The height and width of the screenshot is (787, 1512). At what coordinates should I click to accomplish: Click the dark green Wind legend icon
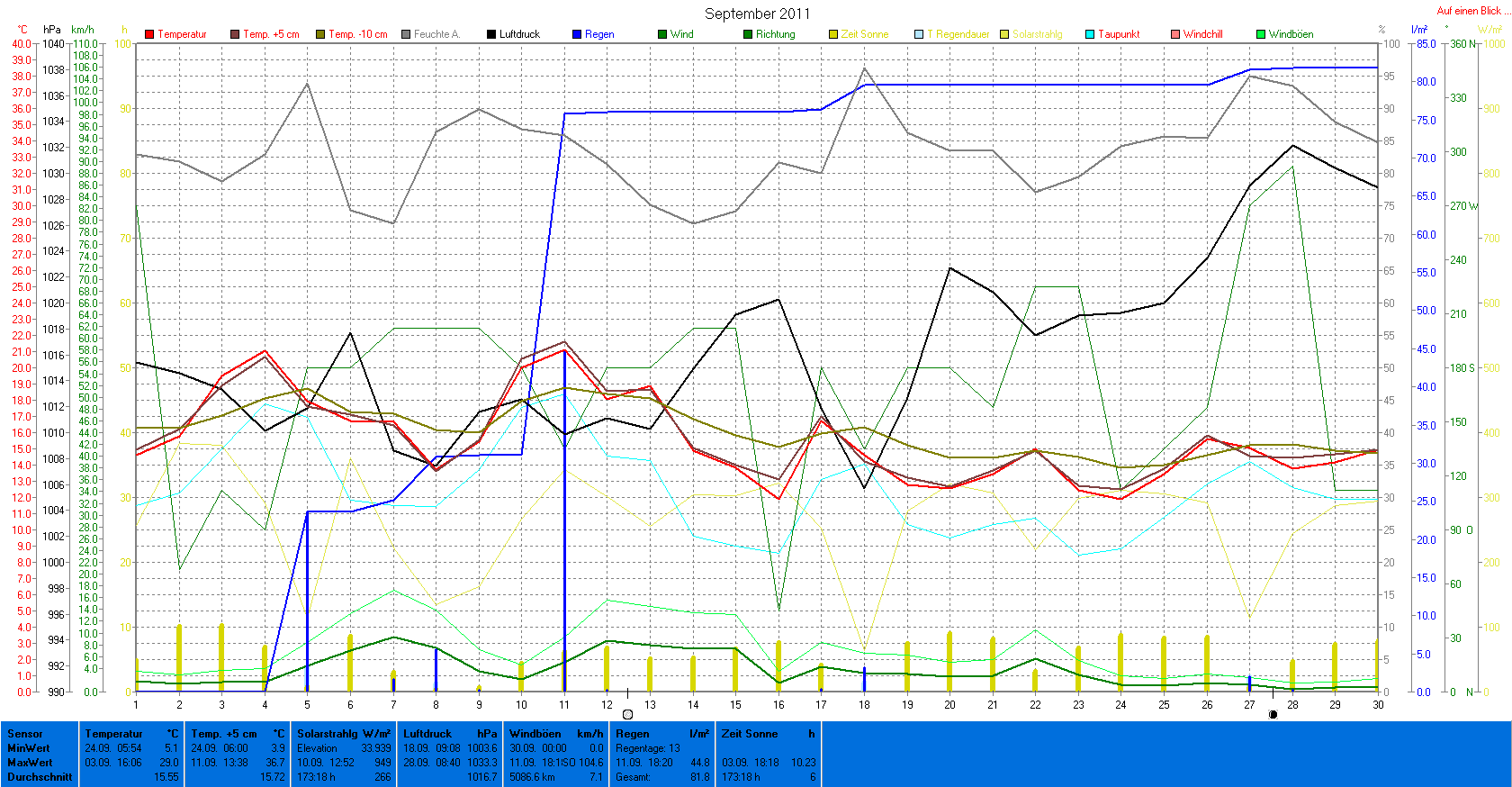point(662,34)
